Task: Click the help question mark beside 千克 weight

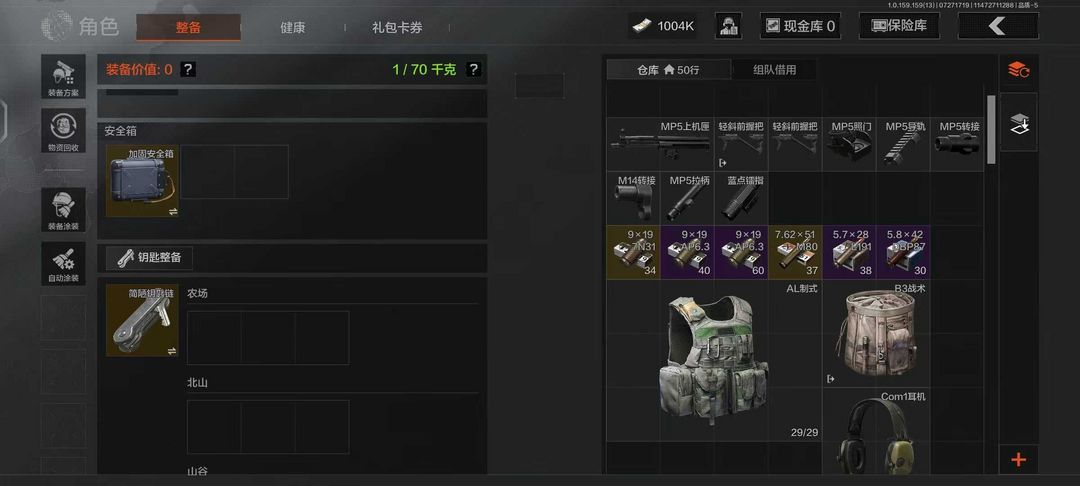Action: pos(473,70)
